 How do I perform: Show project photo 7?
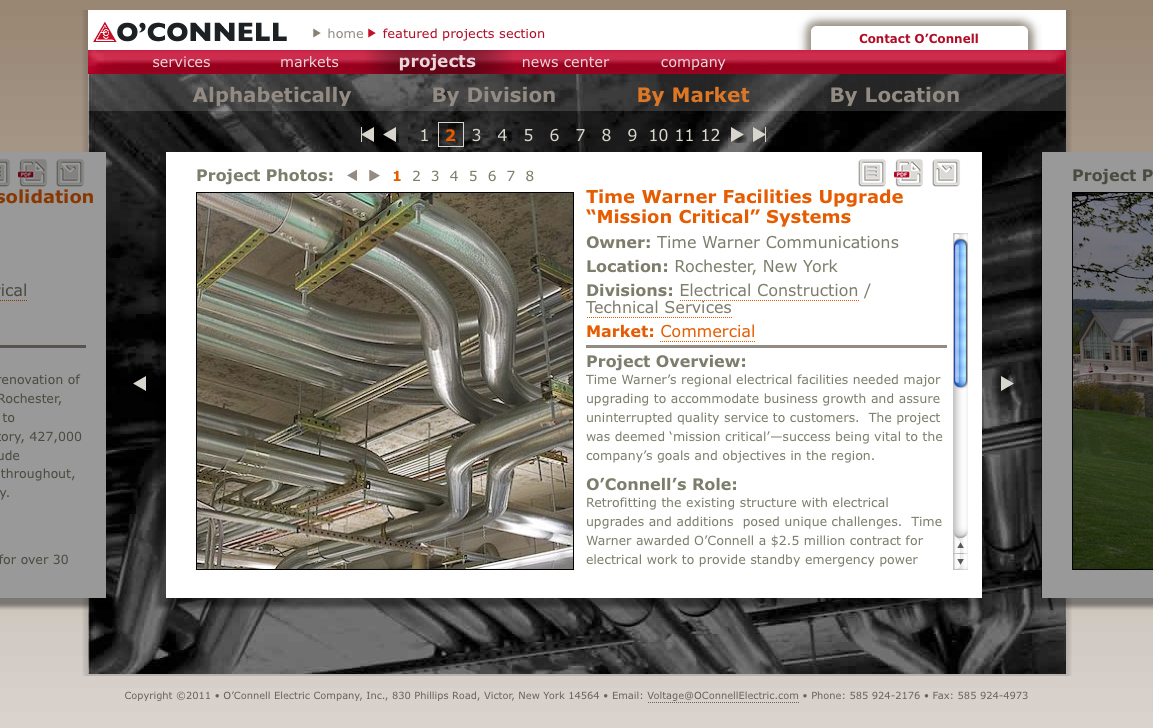click(510, 176)
